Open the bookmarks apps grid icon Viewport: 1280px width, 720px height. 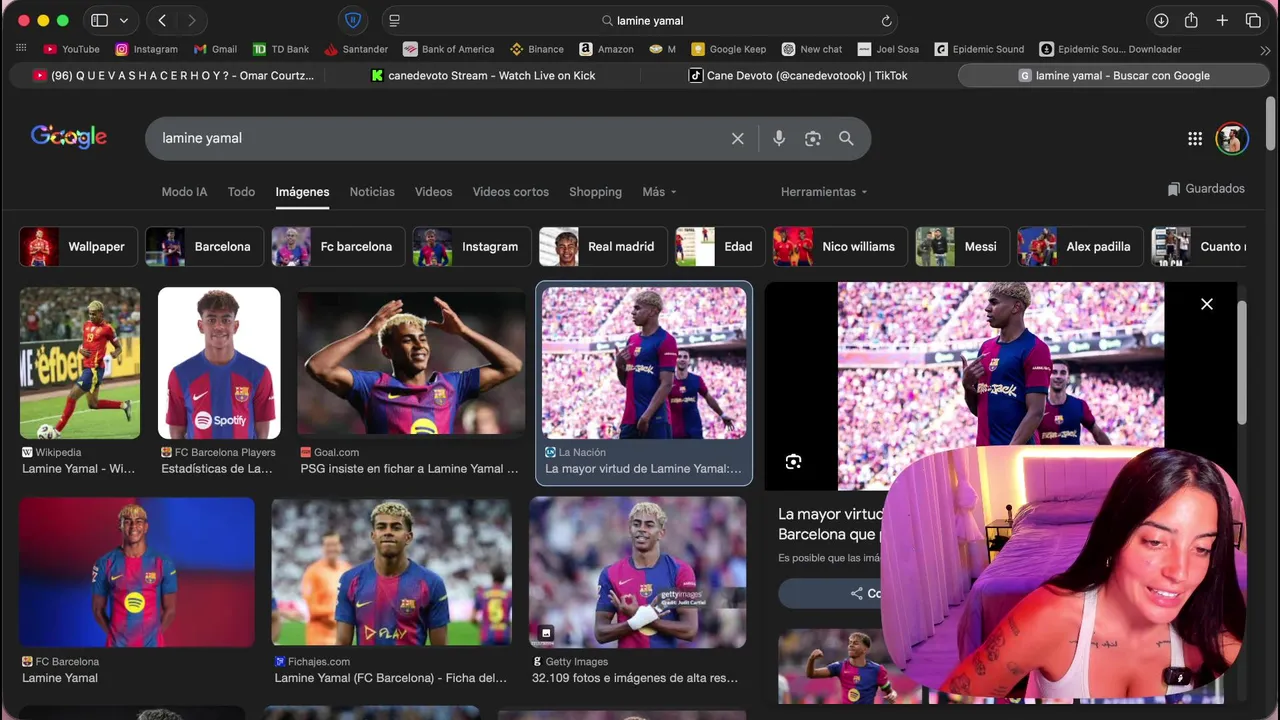(x=21, y=48)
